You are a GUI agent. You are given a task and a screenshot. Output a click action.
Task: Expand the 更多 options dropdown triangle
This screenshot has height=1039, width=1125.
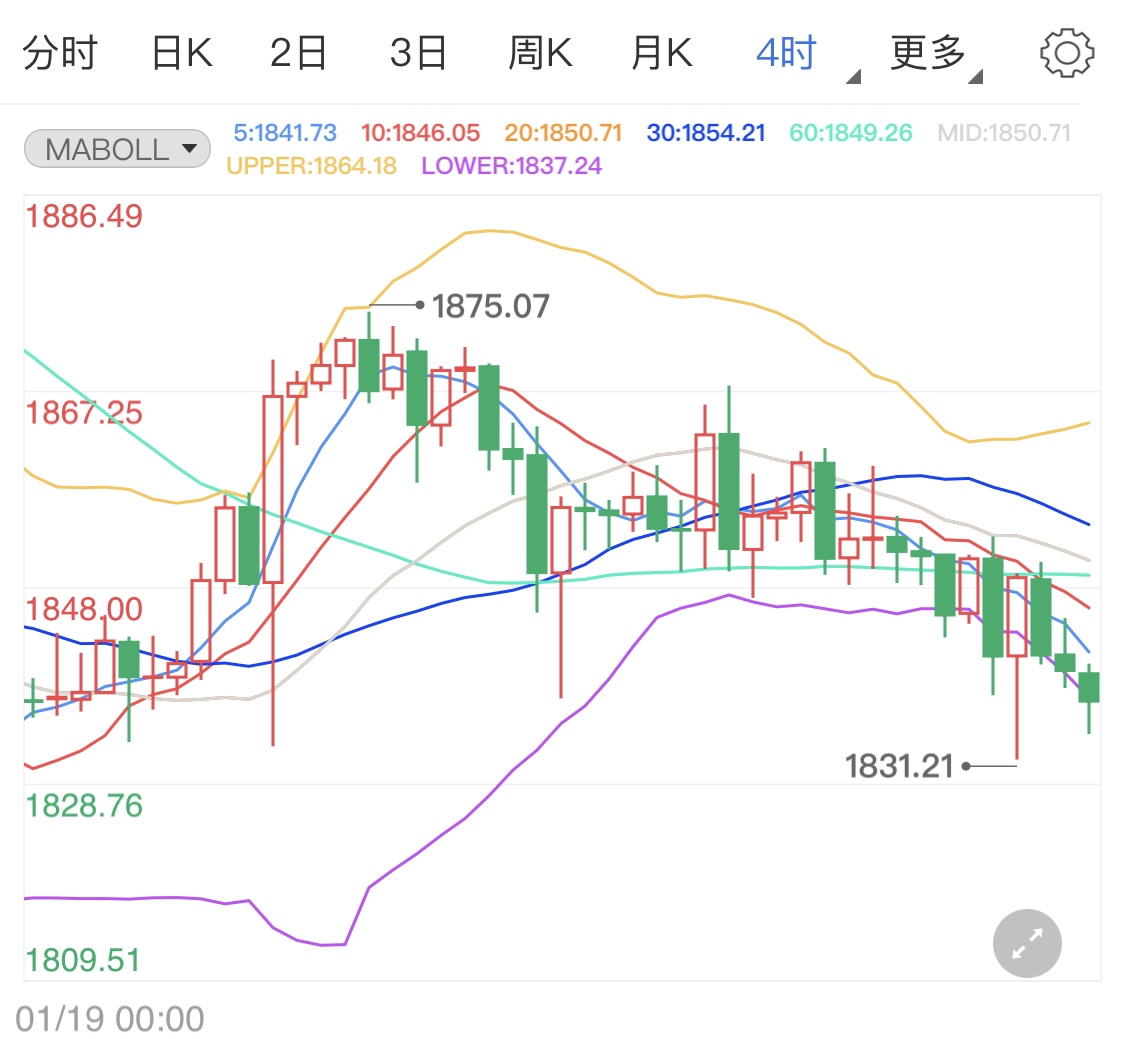tap(975, 76)
